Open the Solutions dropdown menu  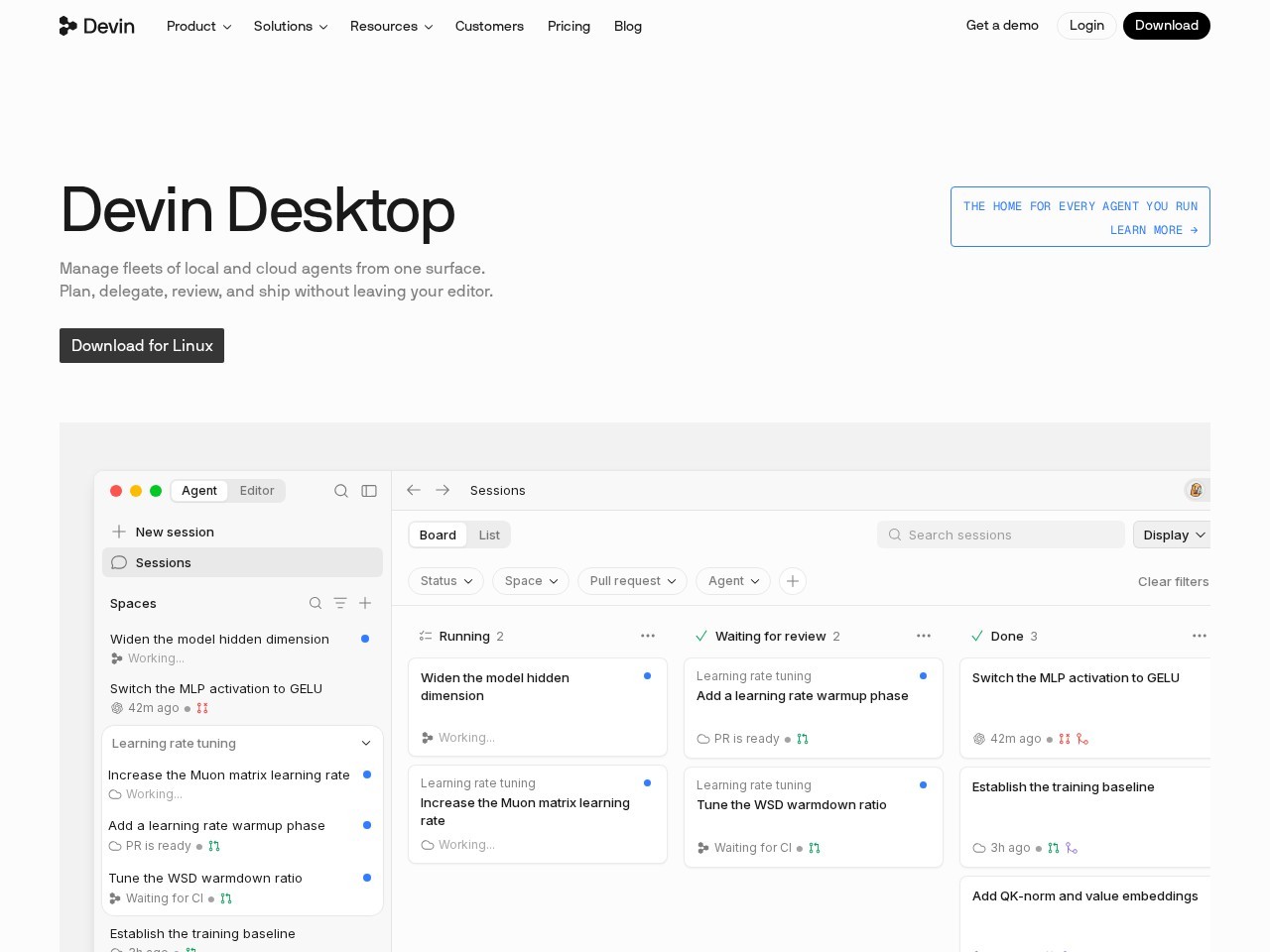[x=291, y=26]
